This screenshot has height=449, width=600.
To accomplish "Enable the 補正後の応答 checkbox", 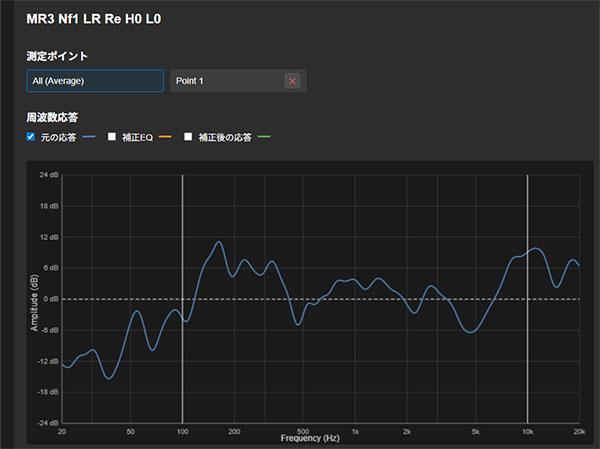I will click(190, 136).
